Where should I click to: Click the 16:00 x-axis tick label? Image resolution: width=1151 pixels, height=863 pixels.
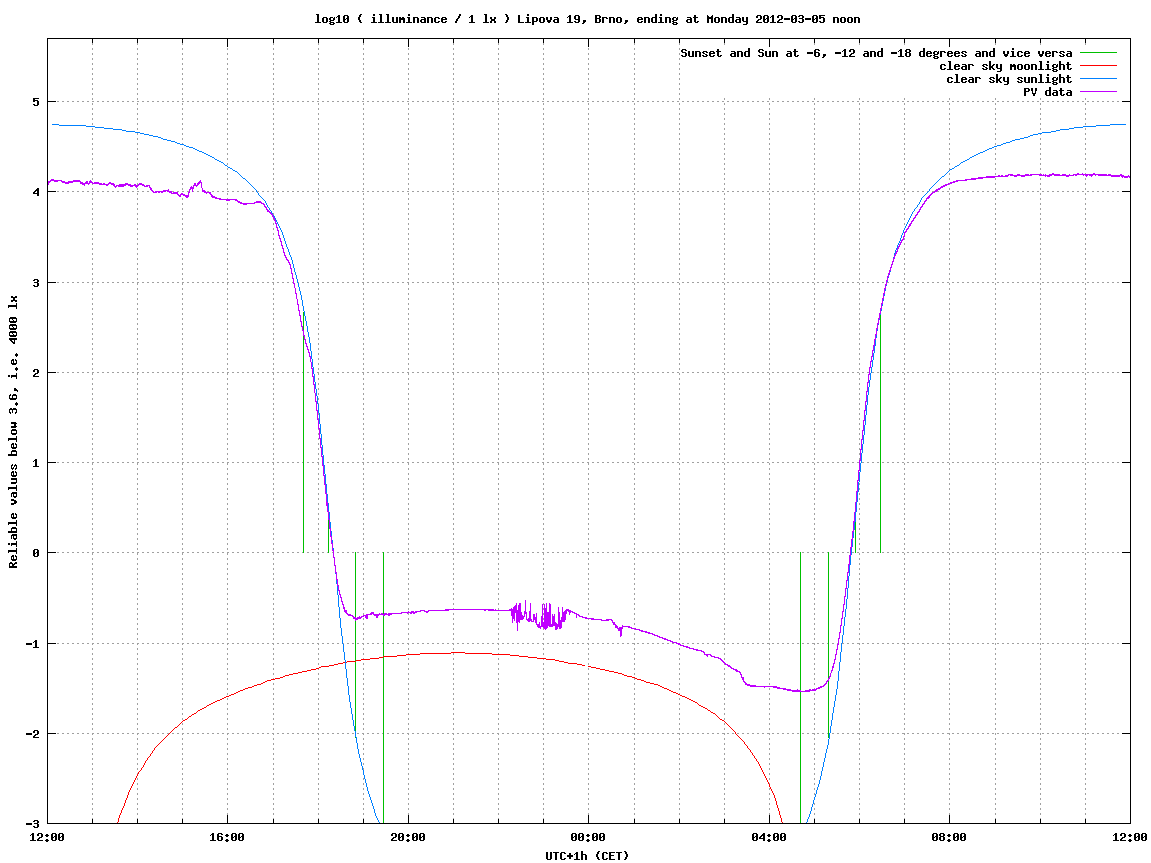228,837
